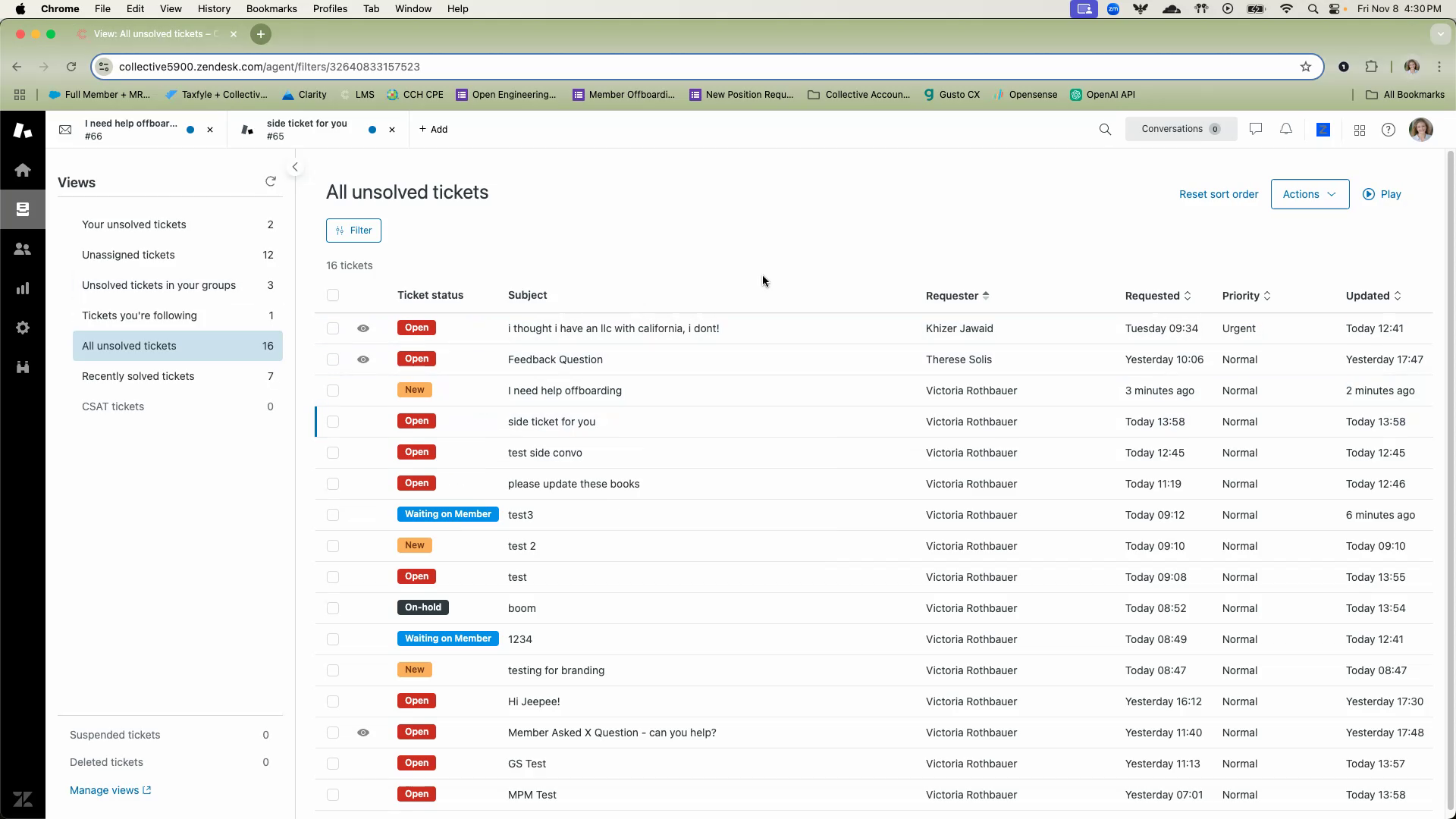Select the 'boom' ticket checkbox

pyautogui.click(x=333, y=608)
